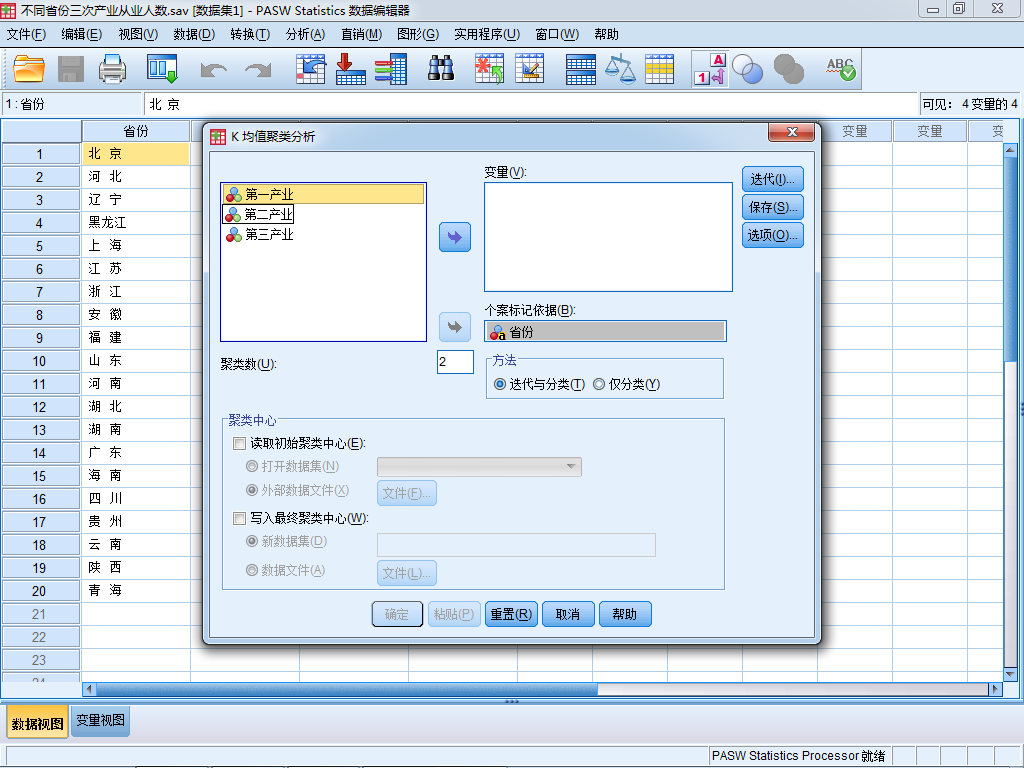This screenshot has height=768, width=1024.
Task: Click the 帮助 button in dialog
Action: pyautogui.click(x=625, y=614)
